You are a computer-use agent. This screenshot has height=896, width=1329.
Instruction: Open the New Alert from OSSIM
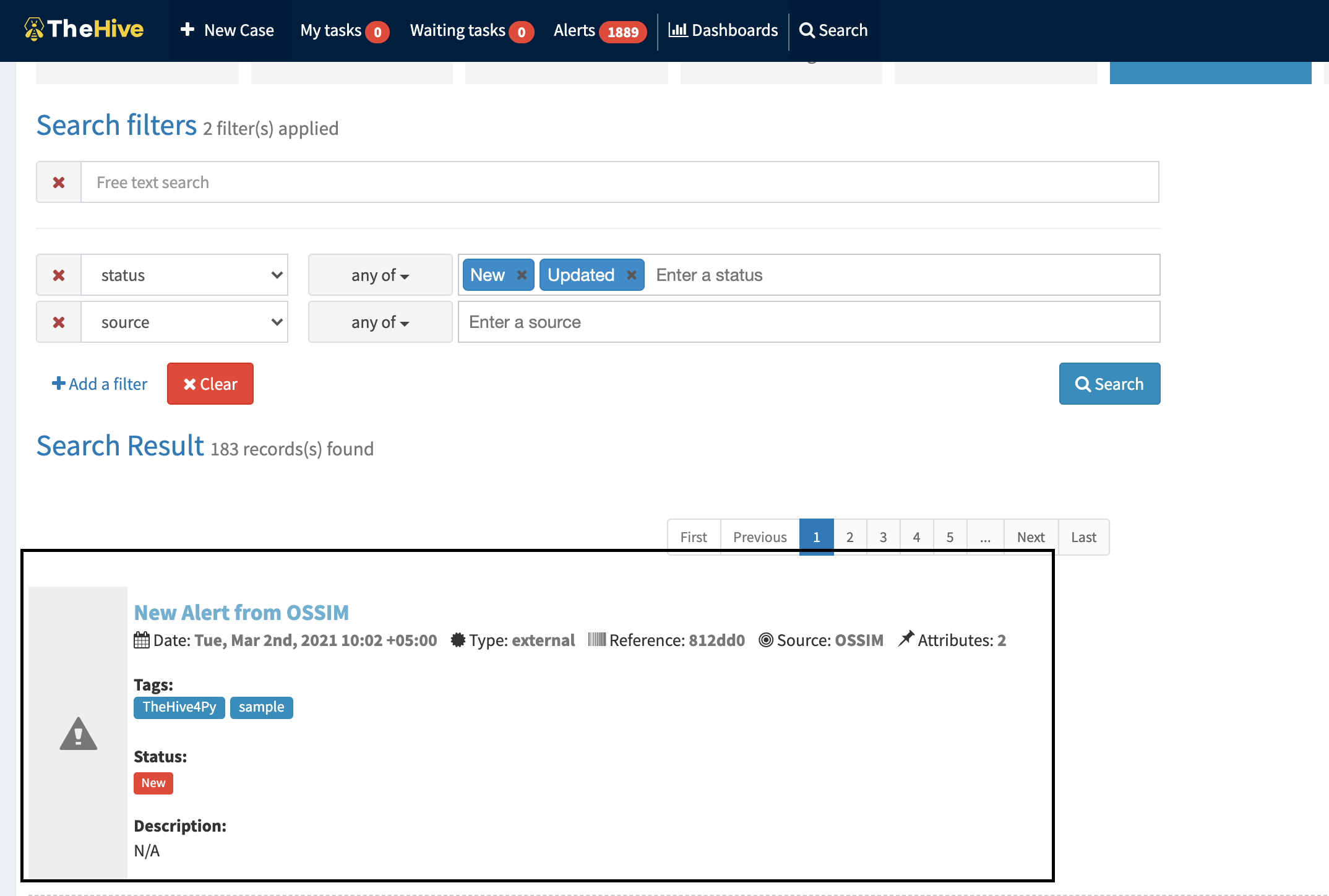(241, 612)
